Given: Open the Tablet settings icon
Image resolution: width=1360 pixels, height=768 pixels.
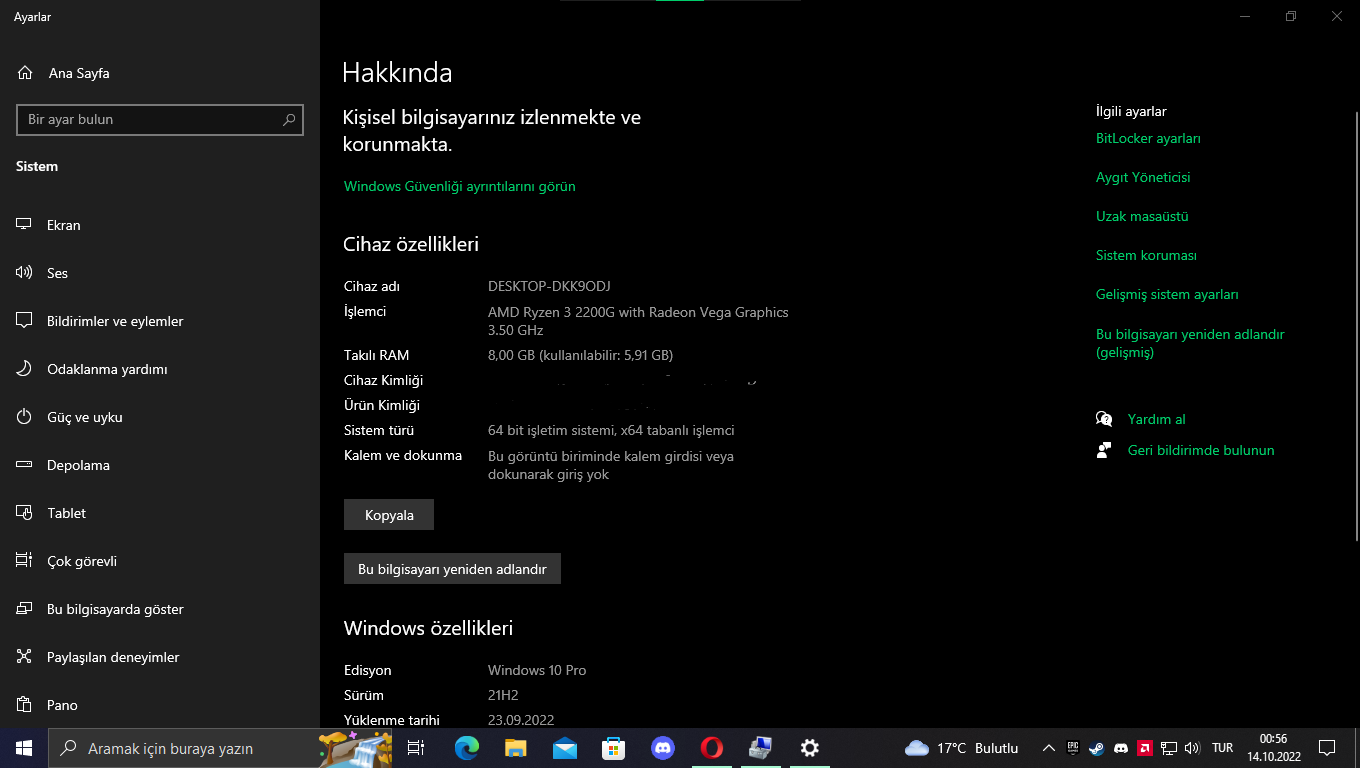Looking at the screenshot, I should point(24,513).
